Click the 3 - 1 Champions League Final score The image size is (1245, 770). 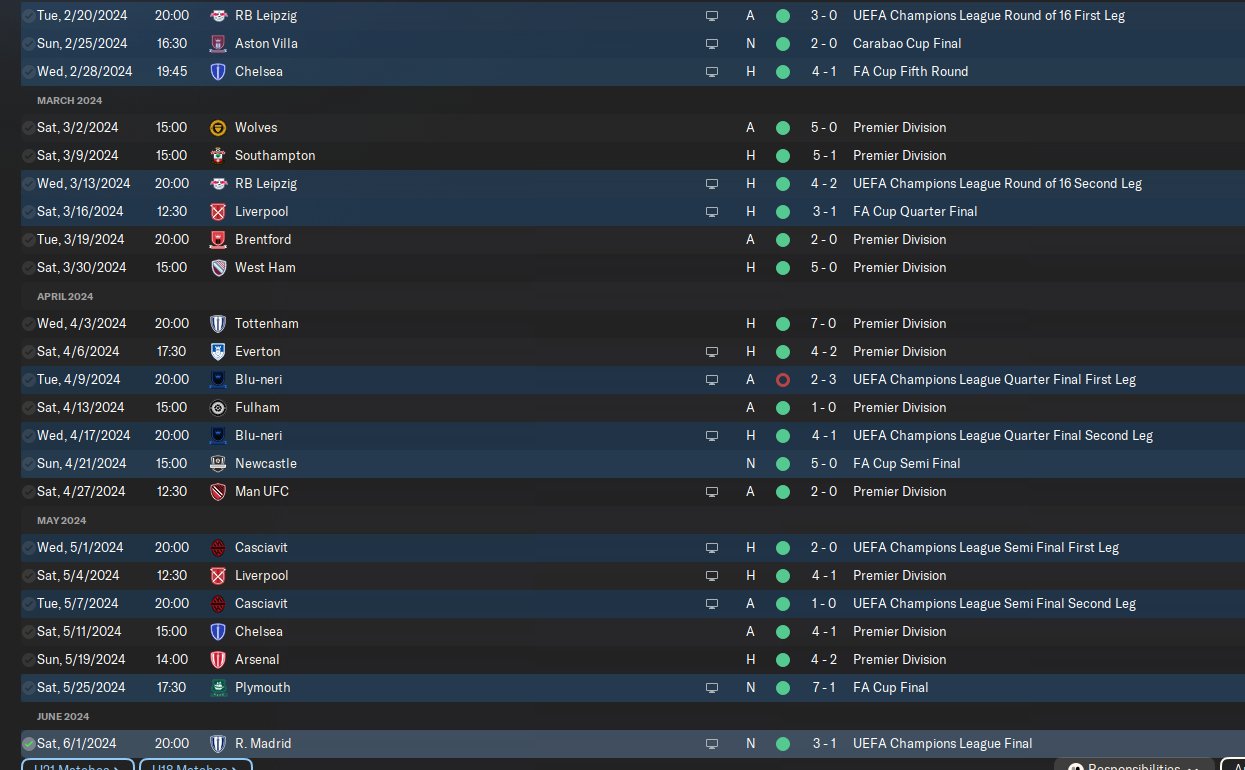coord(824,744)
